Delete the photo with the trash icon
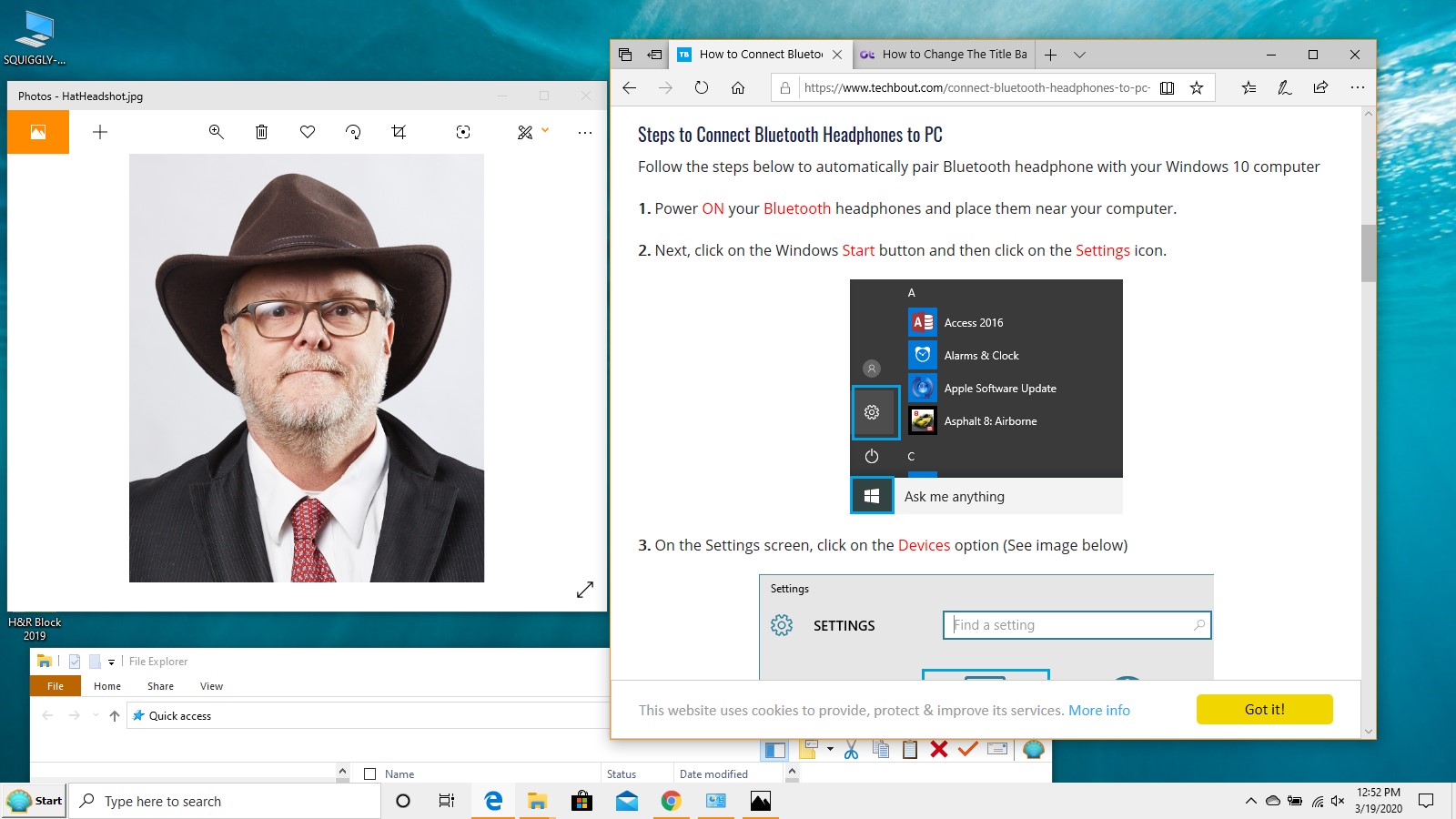1456x819 pixels. (x=261, y=132)
